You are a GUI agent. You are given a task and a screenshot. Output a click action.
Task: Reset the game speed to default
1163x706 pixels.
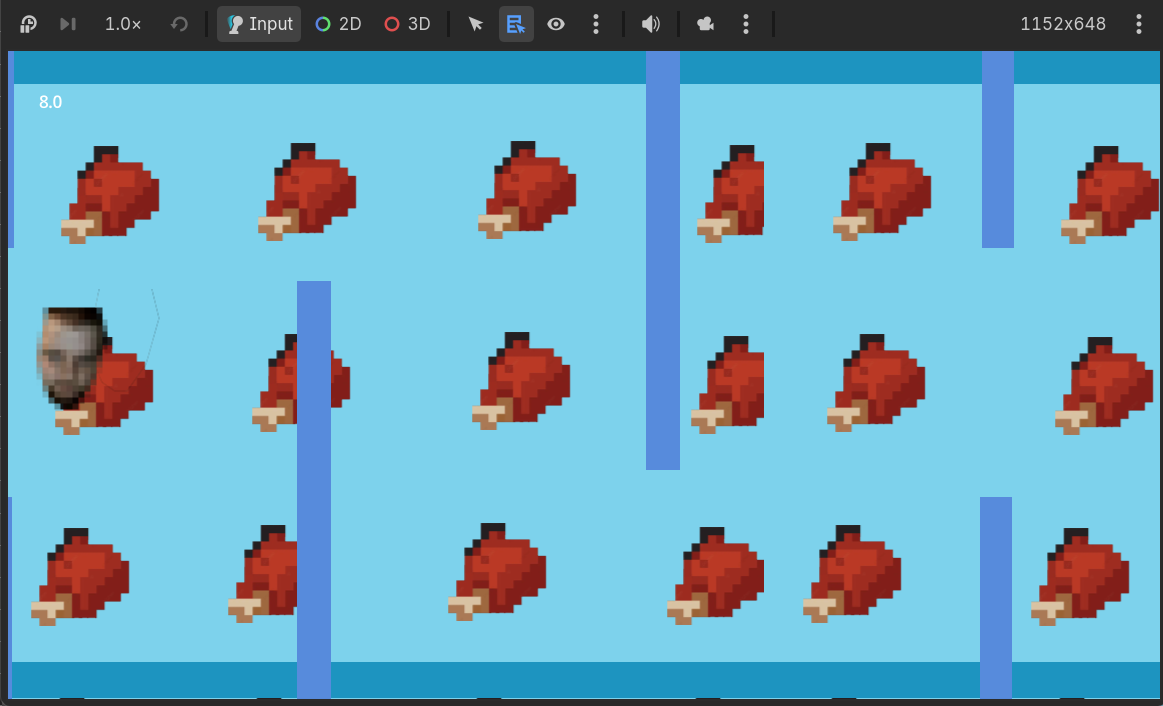[179, 24]
